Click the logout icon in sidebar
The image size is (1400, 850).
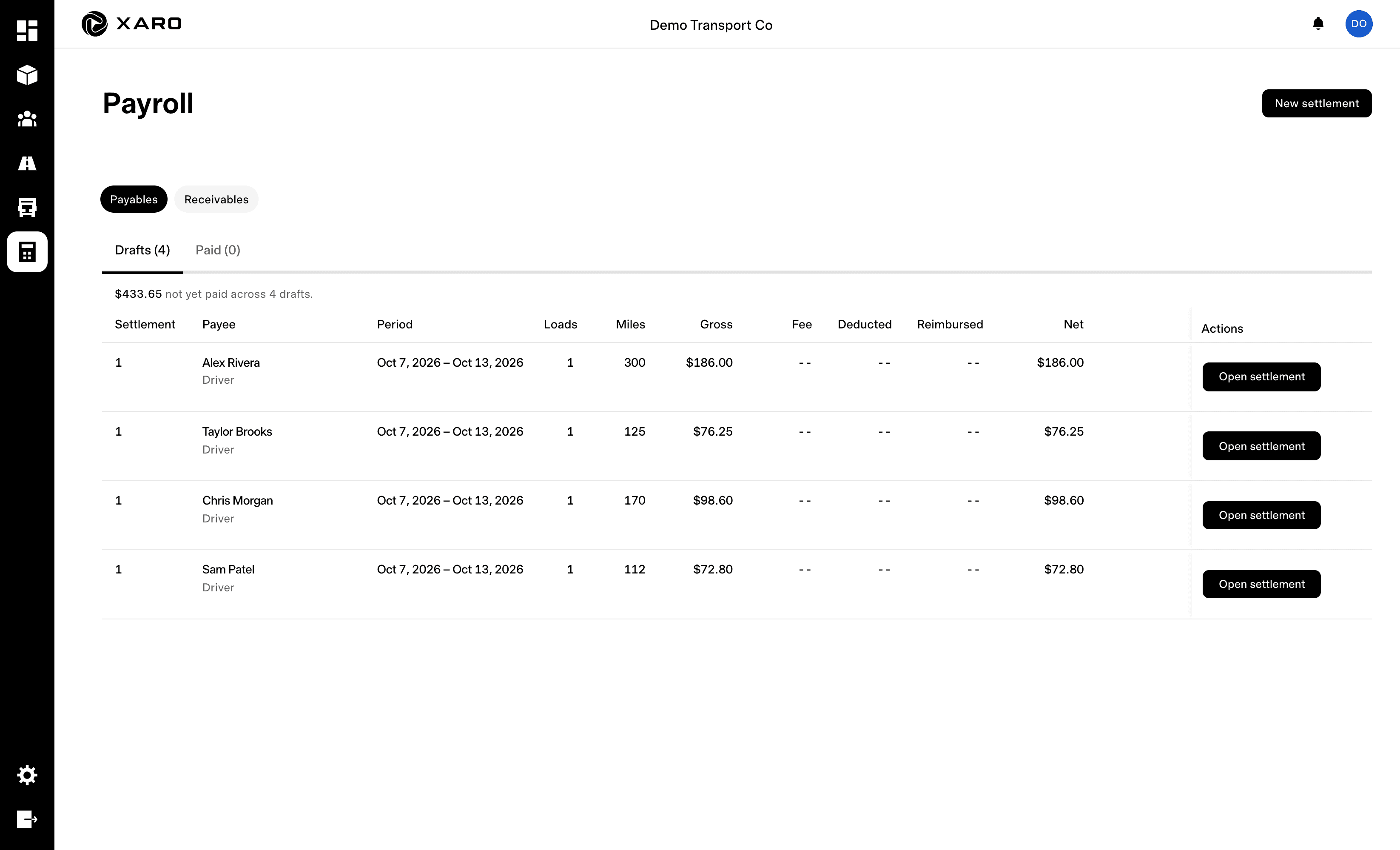tap(27, 819)
